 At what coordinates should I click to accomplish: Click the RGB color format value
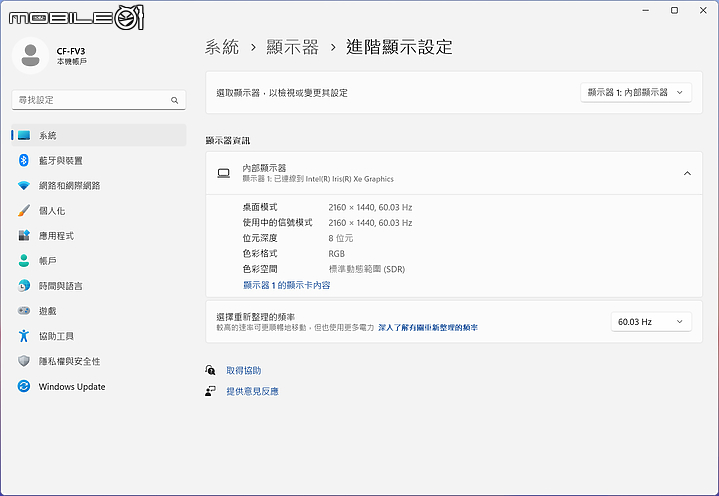point(337,254)
